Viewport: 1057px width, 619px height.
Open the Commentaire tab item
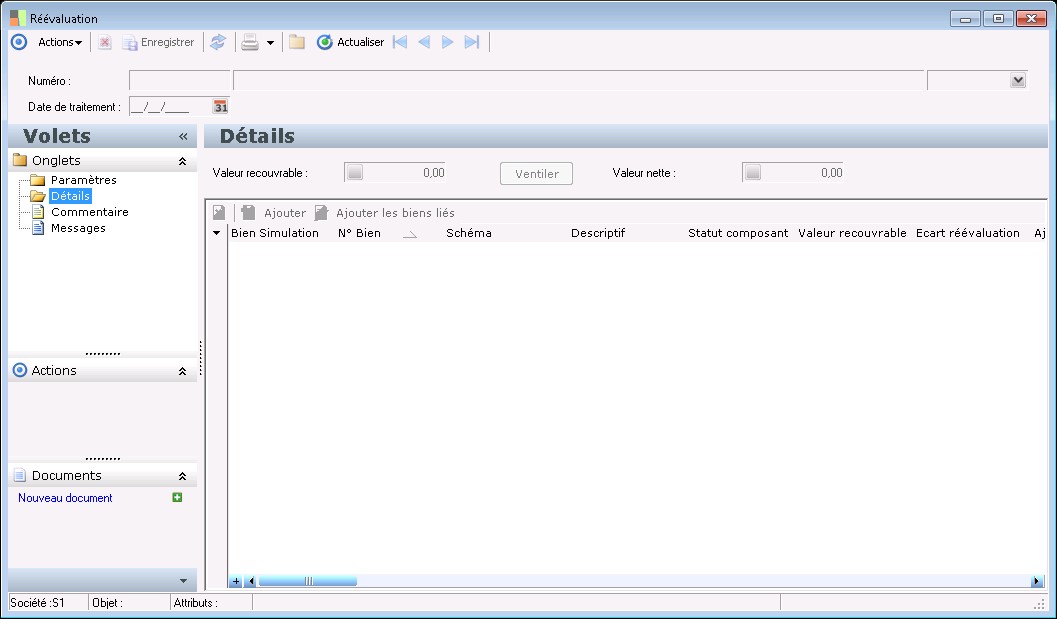[x=89, y=212]
